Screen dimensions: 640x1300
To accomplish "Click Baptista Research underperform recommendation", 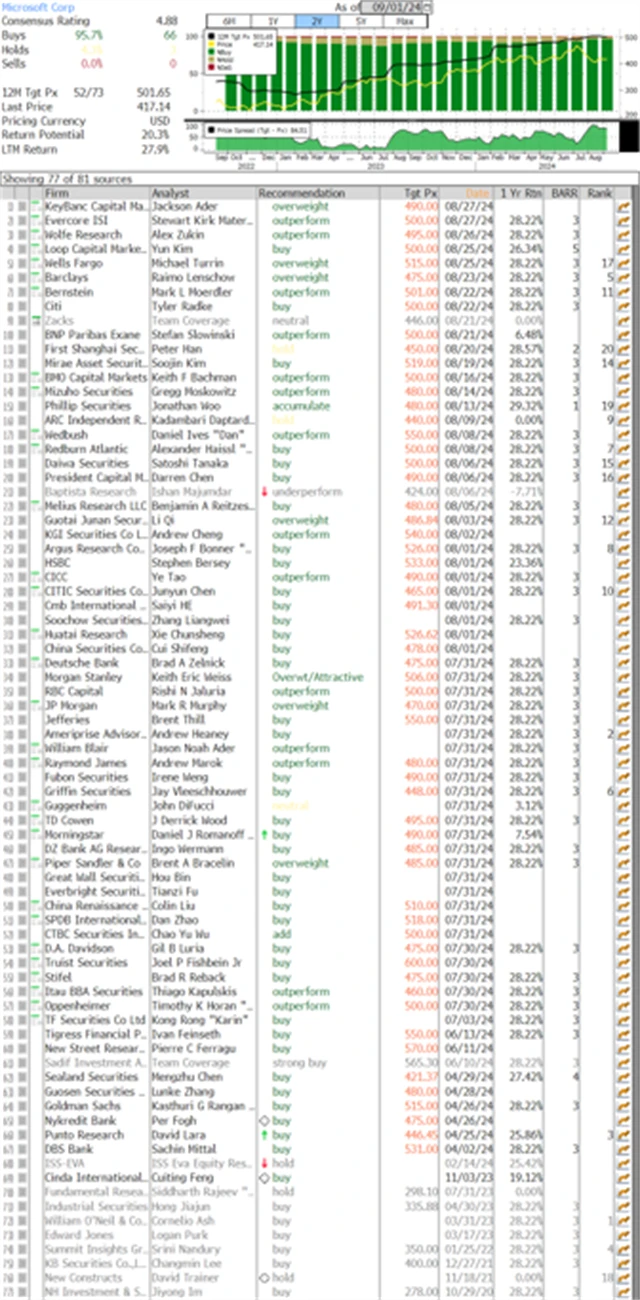I will pos(306,492).
